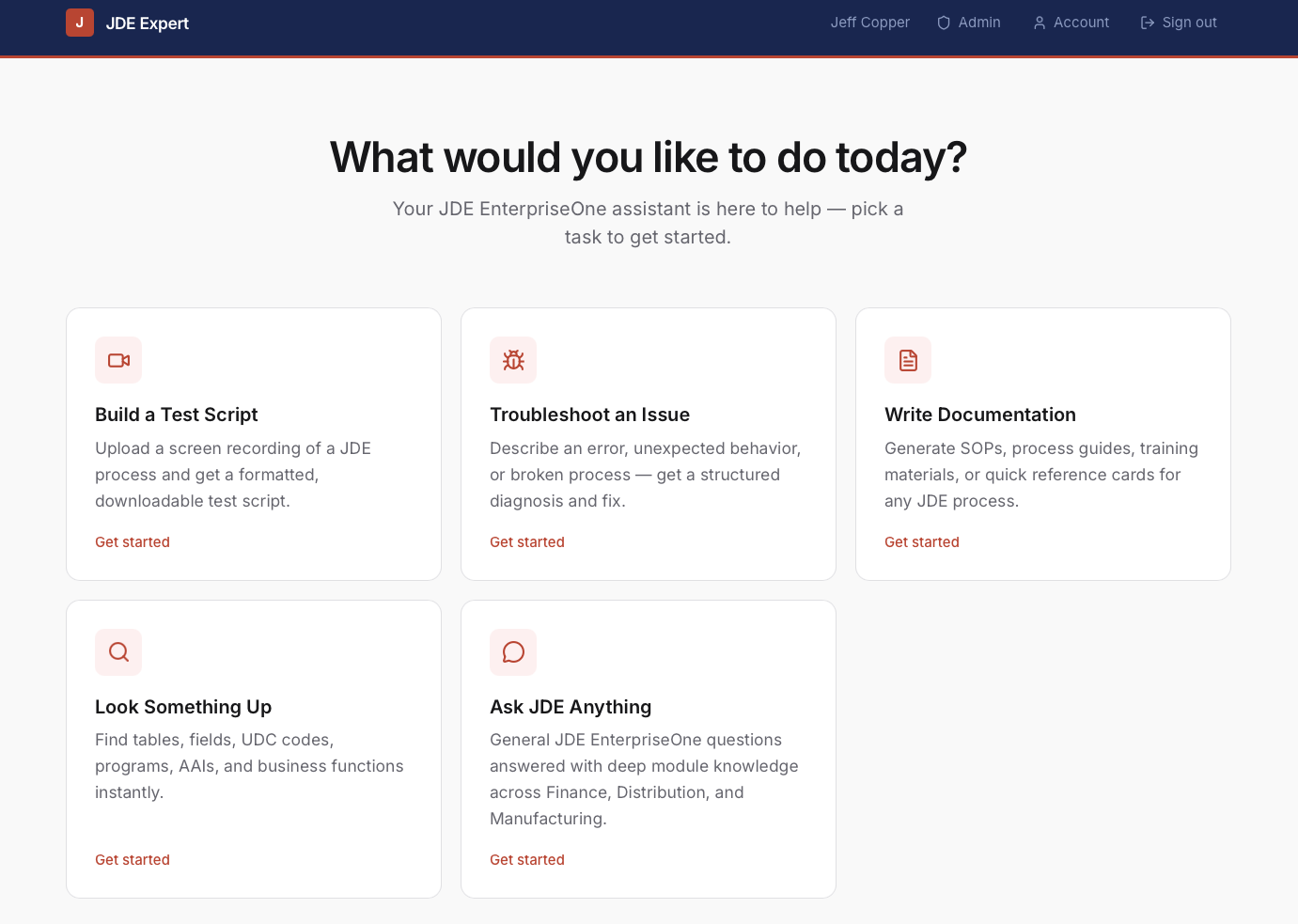Open the Ask JDE Anything card title
The width and height of the screenshot is (1298, 924).
tap(571, 707)
